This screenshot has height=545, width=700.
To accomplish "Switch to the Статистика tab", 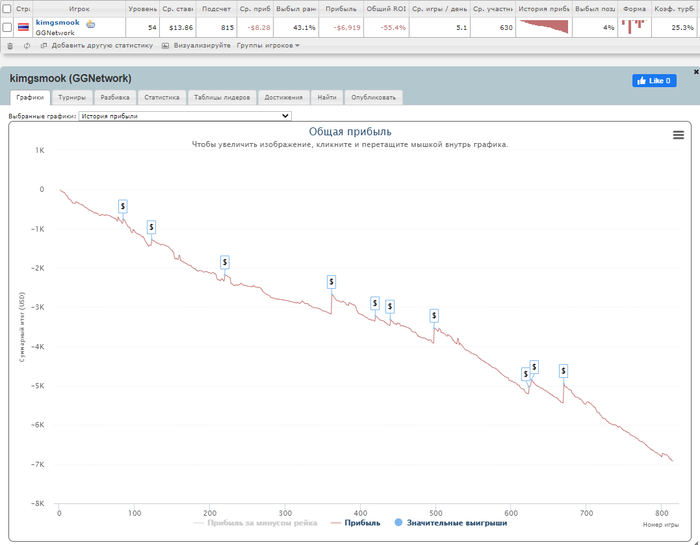I will pyautogui.click(x=162, y=97).
